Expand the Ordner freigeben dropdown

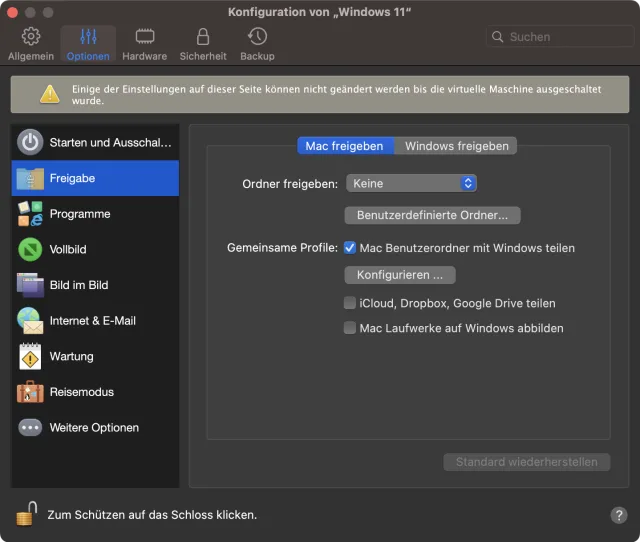pyautogui.click(x=411, y=183)
